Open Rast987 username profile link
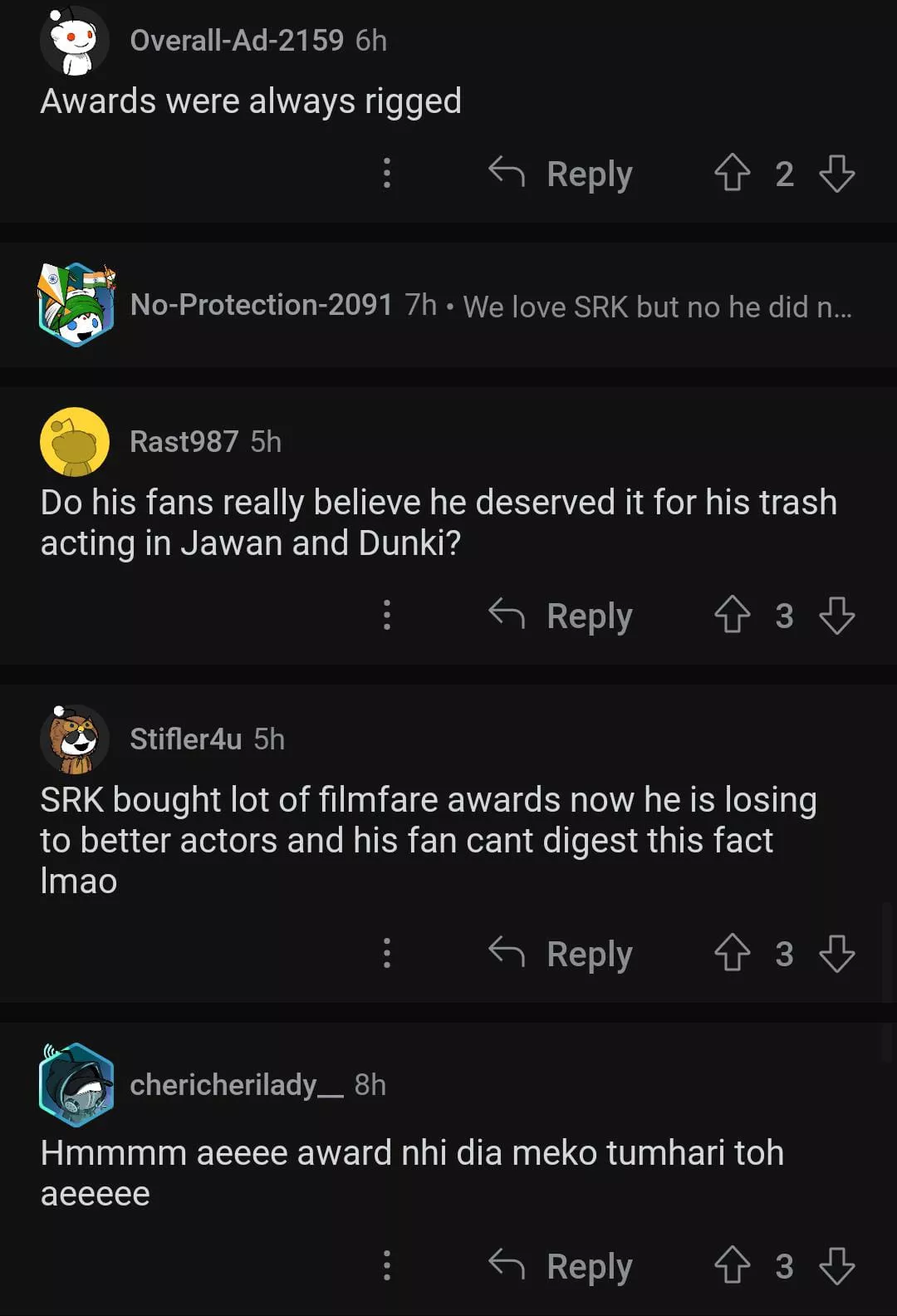The width and height of the screenshot is (897, 1316). coord(184,441)
